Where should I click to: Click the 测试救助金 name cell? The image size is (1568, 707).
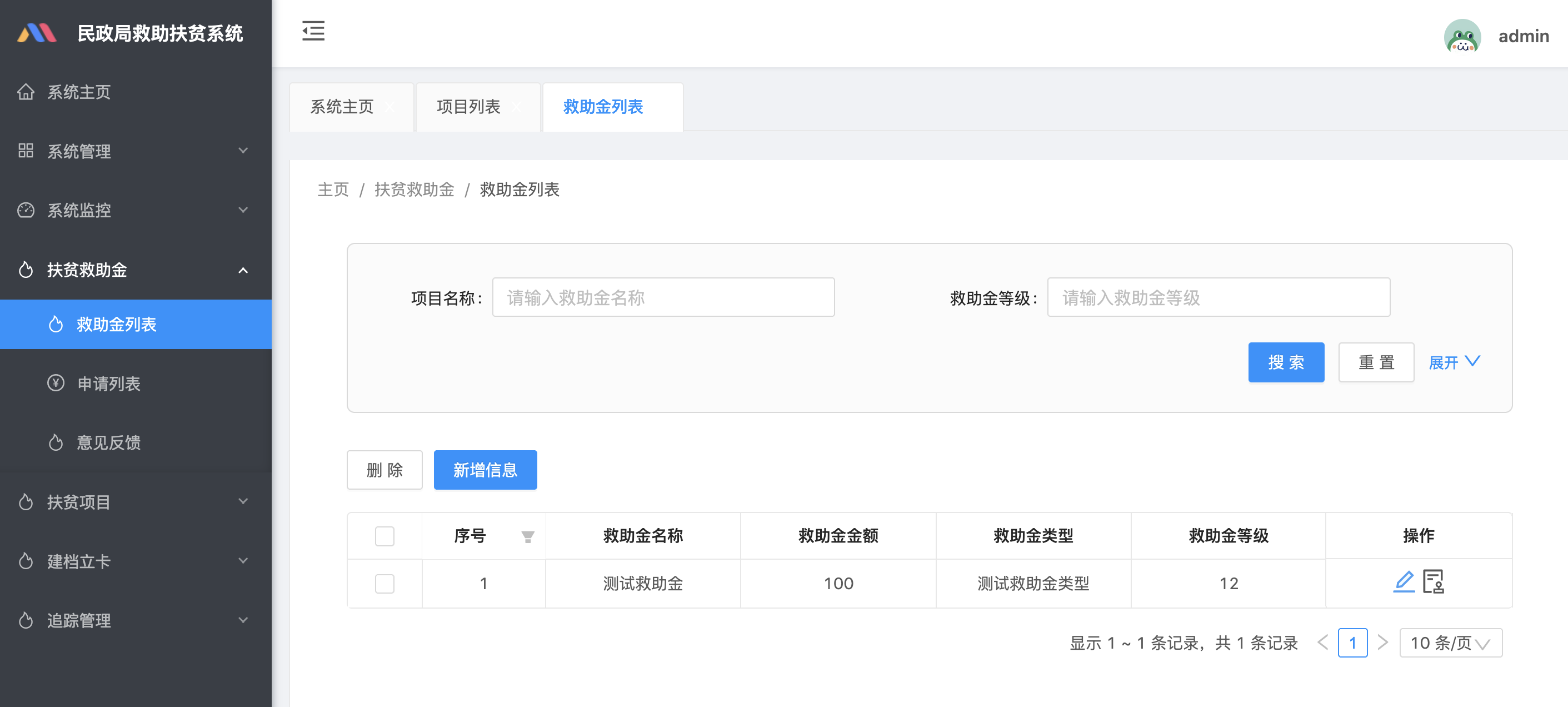pyautogui.click(x=643, y=584)
